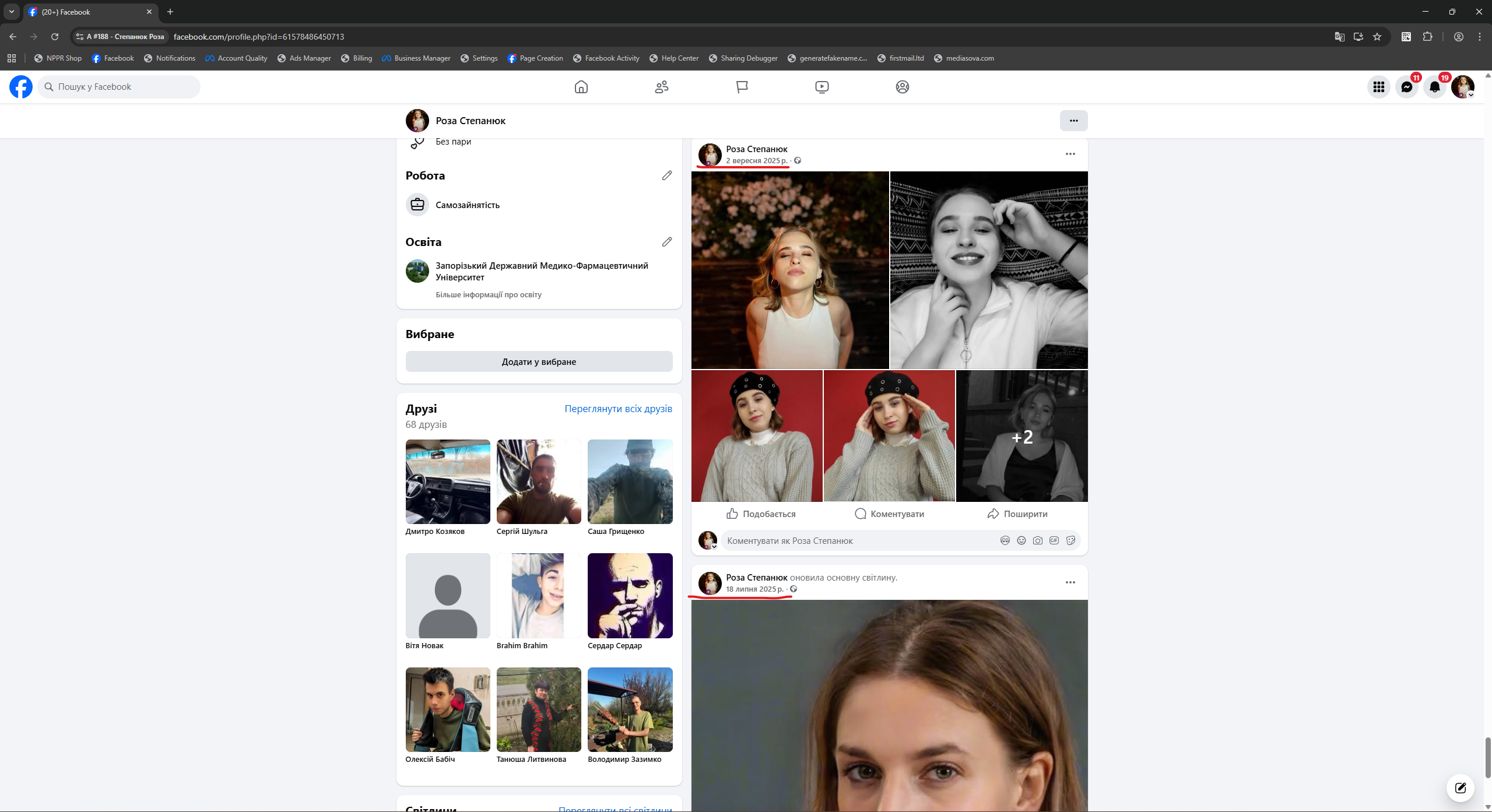Open three-dot options on September 2 post
The height and width of the screenshot is (812, 1492).
coord(1070,154)
